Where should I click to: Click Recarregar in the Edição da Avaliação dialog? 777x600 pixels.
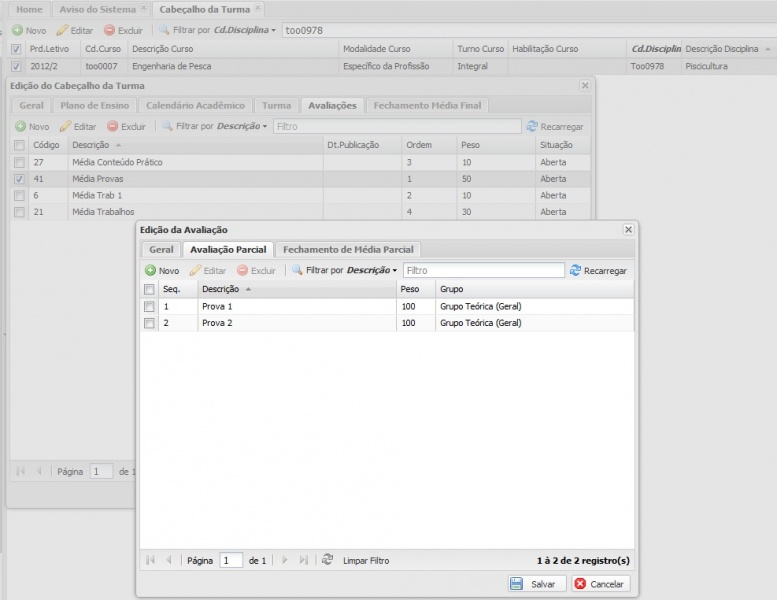(598, 270)
